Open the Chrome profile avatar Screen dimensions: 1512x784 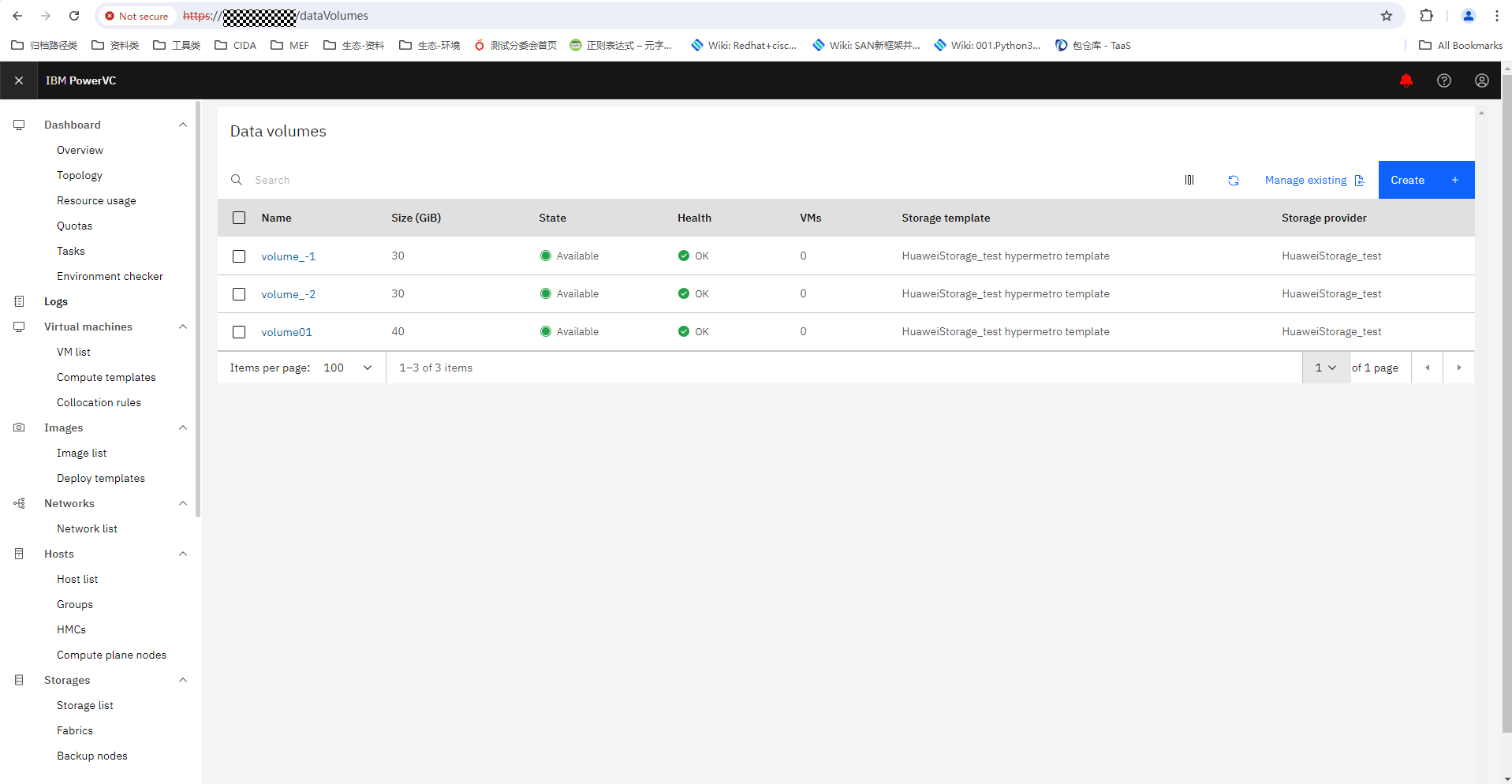tap(1468, 16)
